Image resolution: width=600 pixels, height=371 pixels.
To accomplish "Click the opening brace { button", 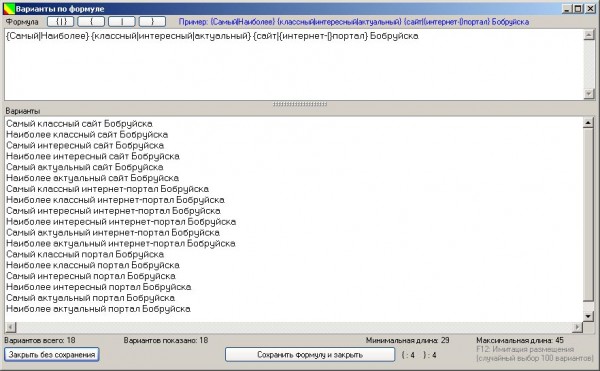I will tap(91, 22).
